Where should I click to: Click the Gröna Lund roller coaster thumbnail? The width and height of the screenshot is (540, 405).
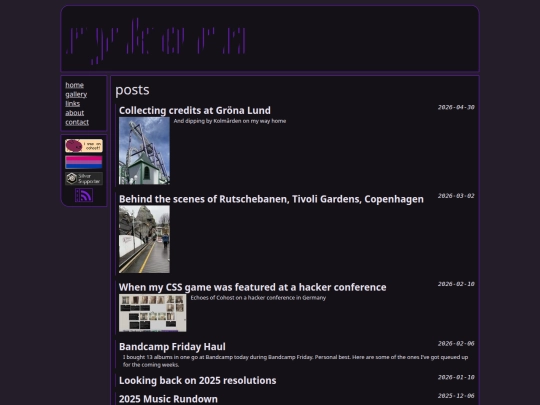[144, 150]
